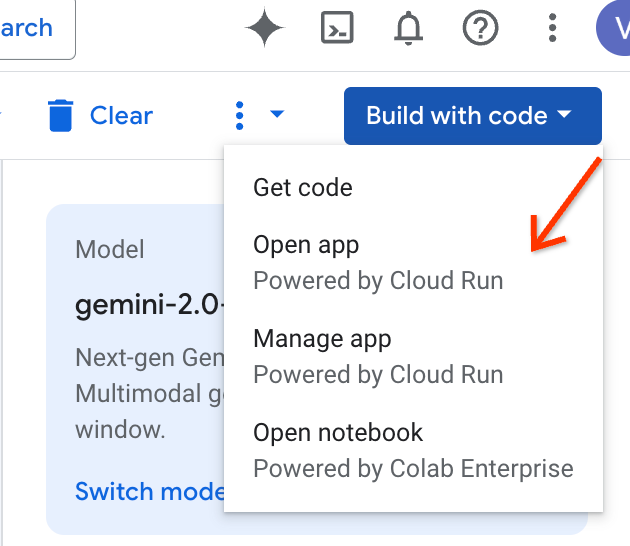
Task: Click the Model card heading
Action: click(110, 249)
